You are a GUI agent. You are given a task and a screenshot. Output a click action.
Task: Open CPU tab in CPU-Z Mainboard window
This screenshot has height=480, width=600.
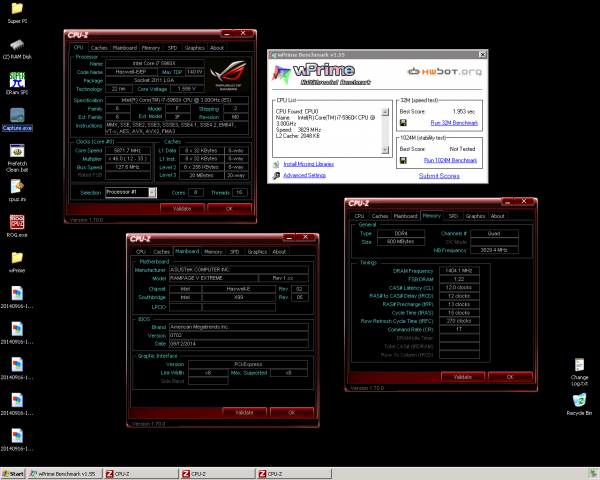(x=141, y=252)
